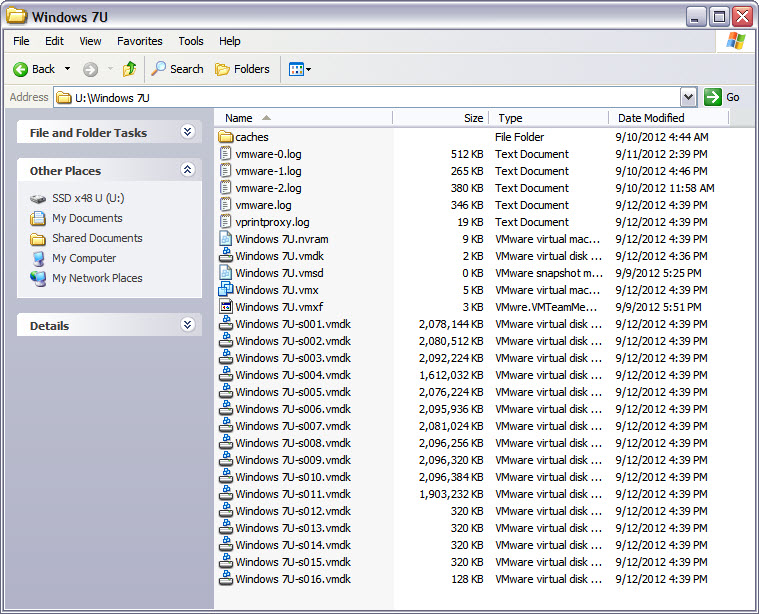Toggle the Folders pane button
The width and height of the screenshot is (759, 614).
[242, 69]
